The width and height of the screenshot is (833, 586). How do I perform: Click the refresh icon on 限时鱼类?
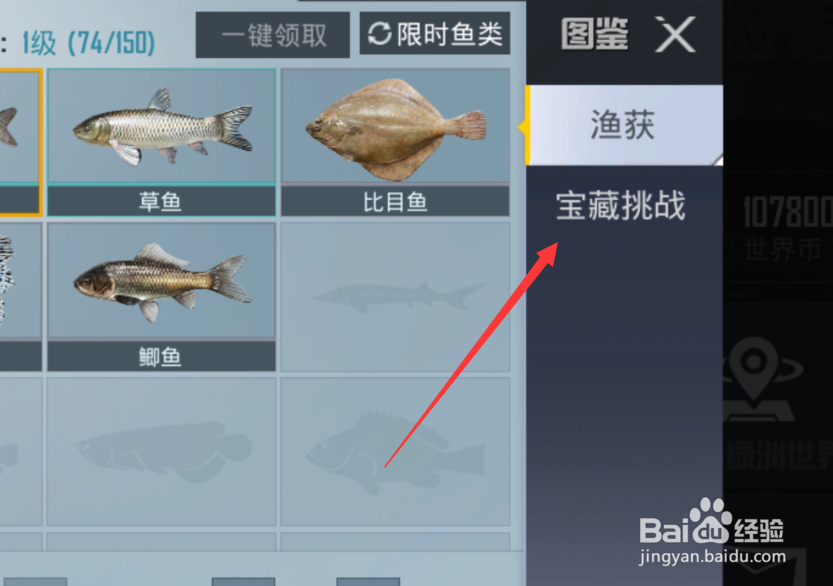[379, 34]
